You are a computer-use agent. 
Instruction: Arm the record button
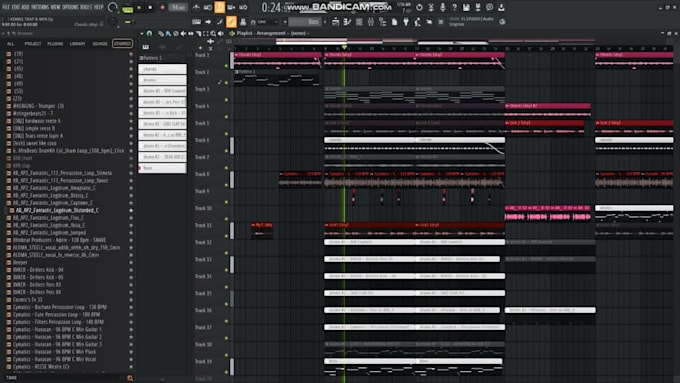click(162, 7)
